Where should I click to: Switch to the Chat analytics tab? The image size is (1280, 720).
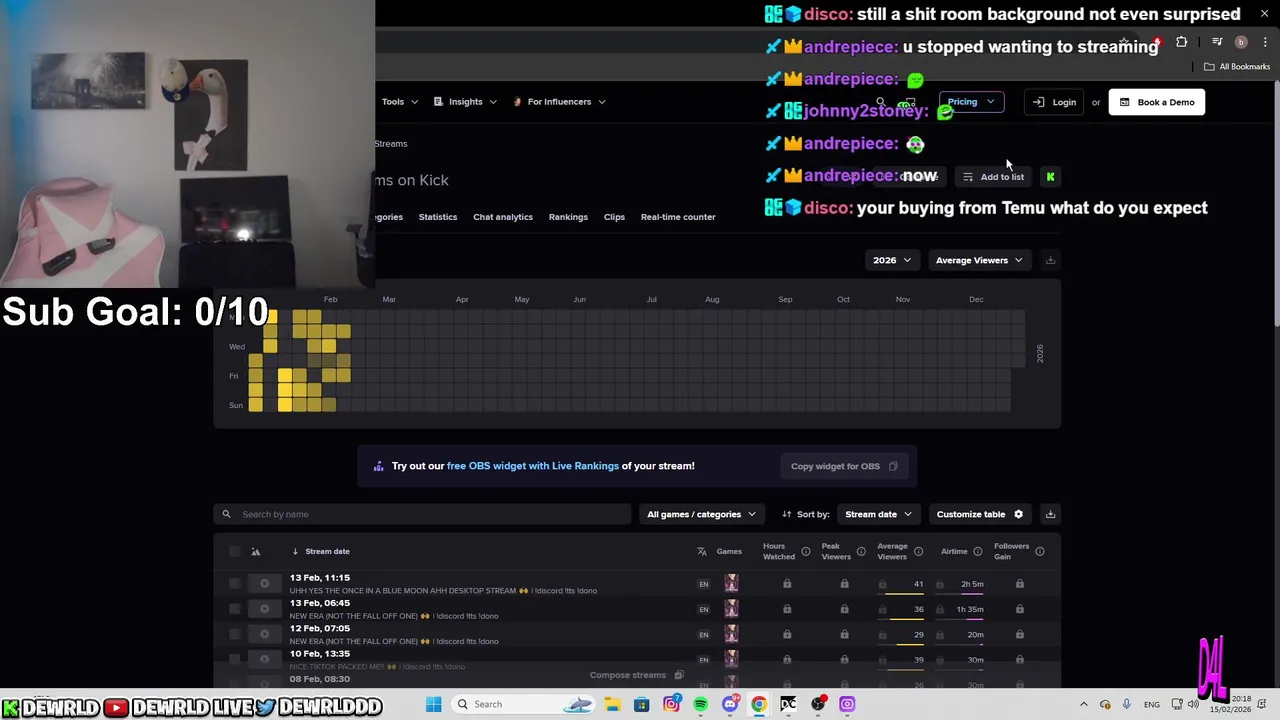point(503,217)
